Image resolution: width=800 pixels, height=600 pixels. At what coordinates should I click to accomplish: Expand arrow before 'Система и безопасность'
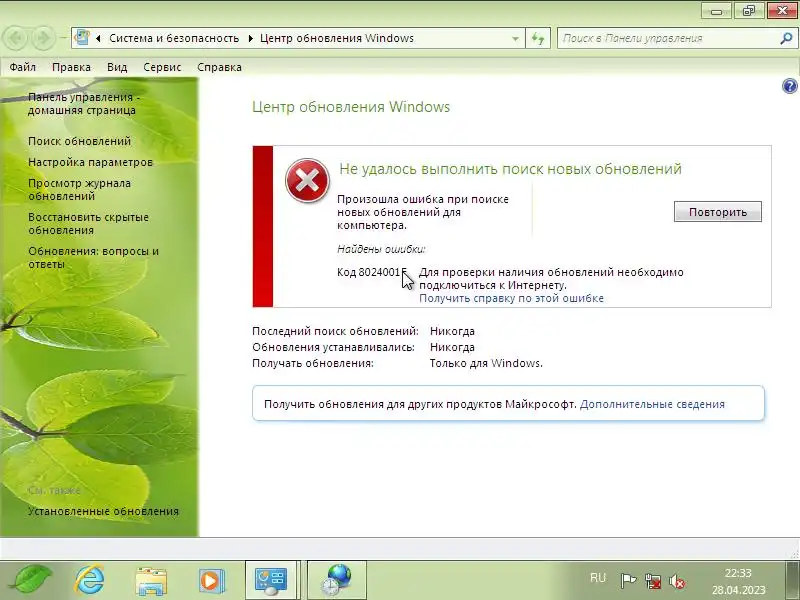tap(98, 38)
